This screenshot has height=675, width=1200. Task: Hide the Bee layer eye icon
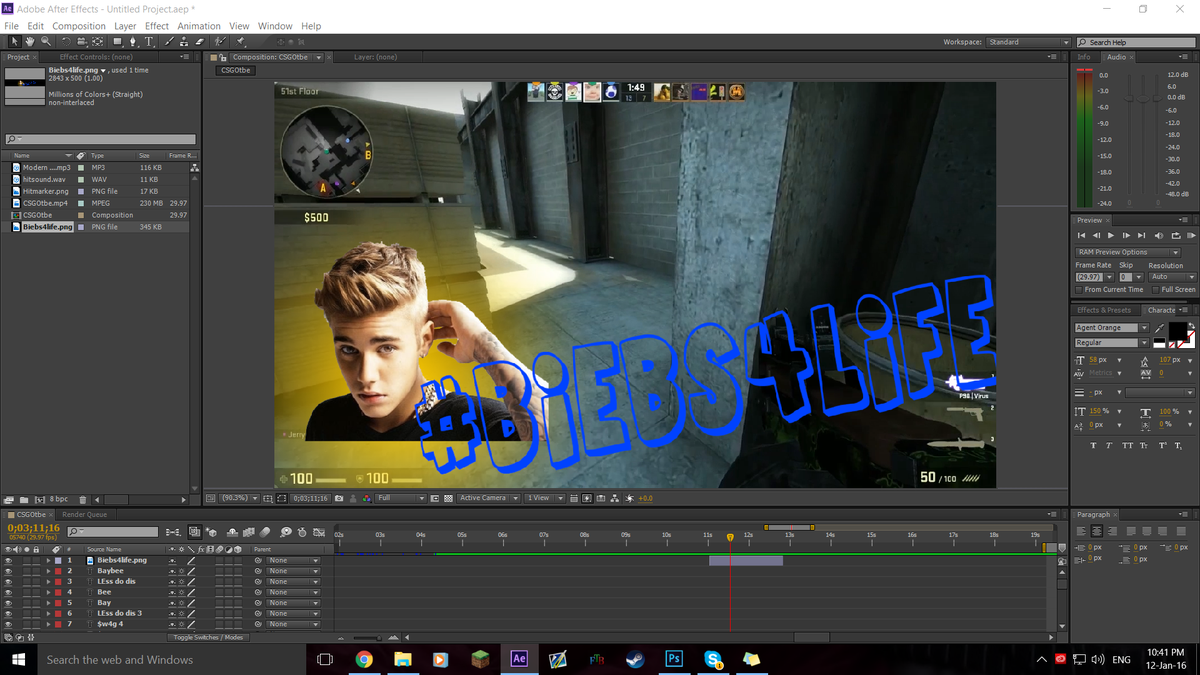click(x=8, y=592)
